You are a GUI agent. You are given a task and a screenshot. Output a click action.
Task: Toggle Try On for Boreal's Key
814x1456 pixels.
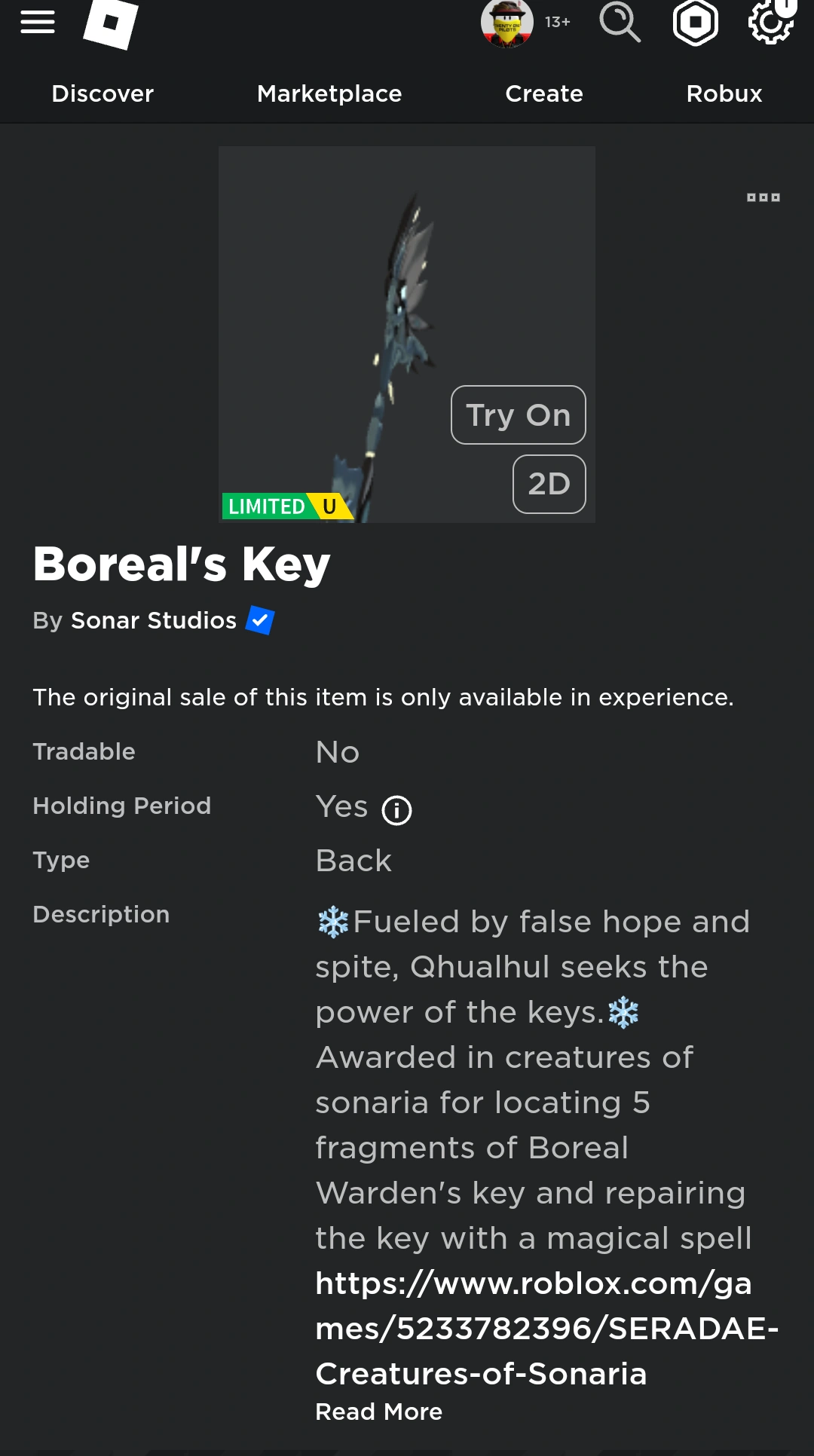click(x=518, y=415)
